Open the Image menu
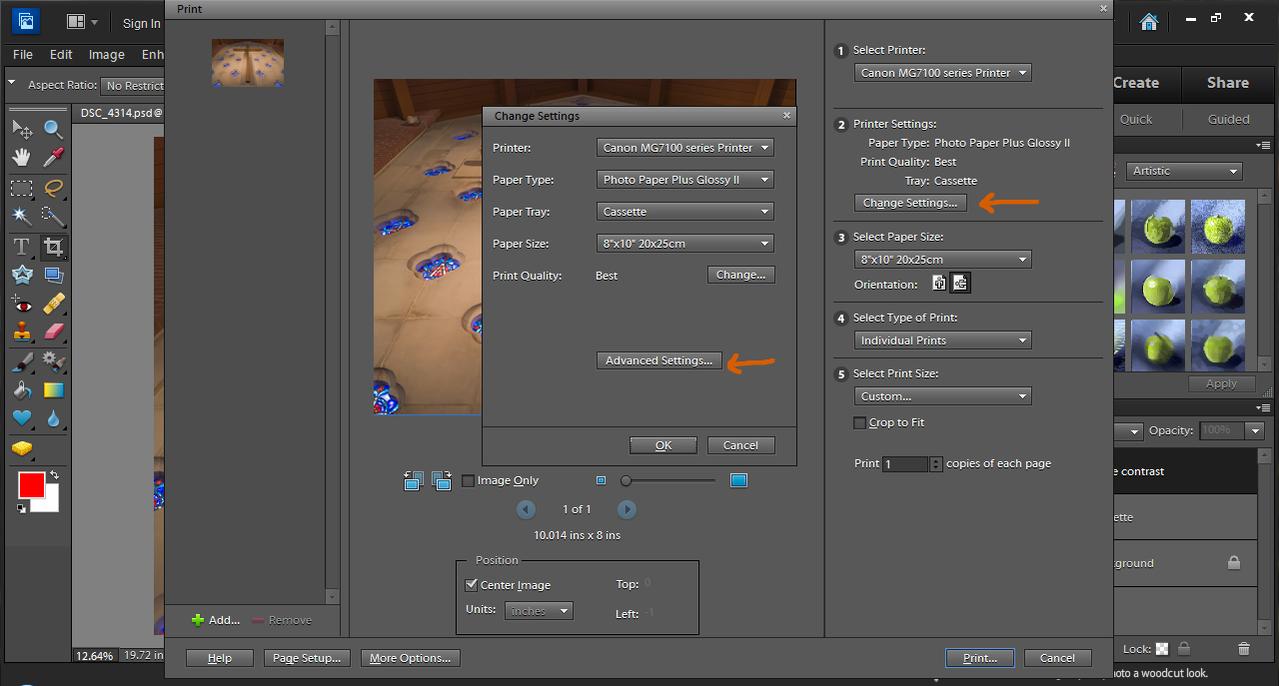This screenshot has height=686, width=1279. [106, 55]
